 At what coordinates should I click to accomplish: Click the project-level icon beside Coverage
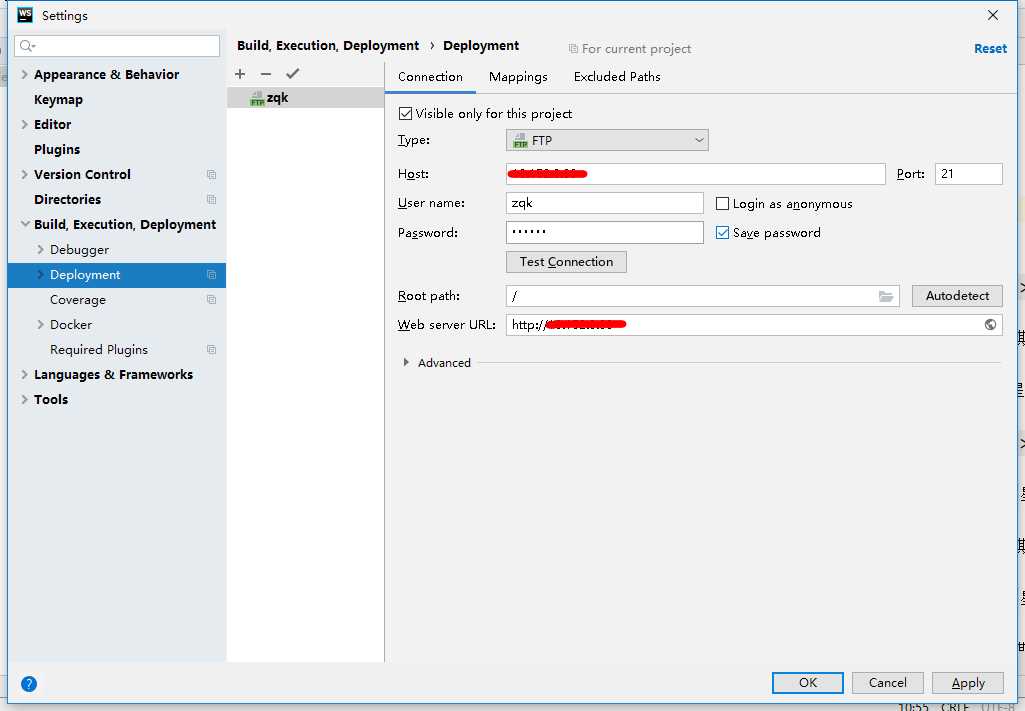pos(211,299)
